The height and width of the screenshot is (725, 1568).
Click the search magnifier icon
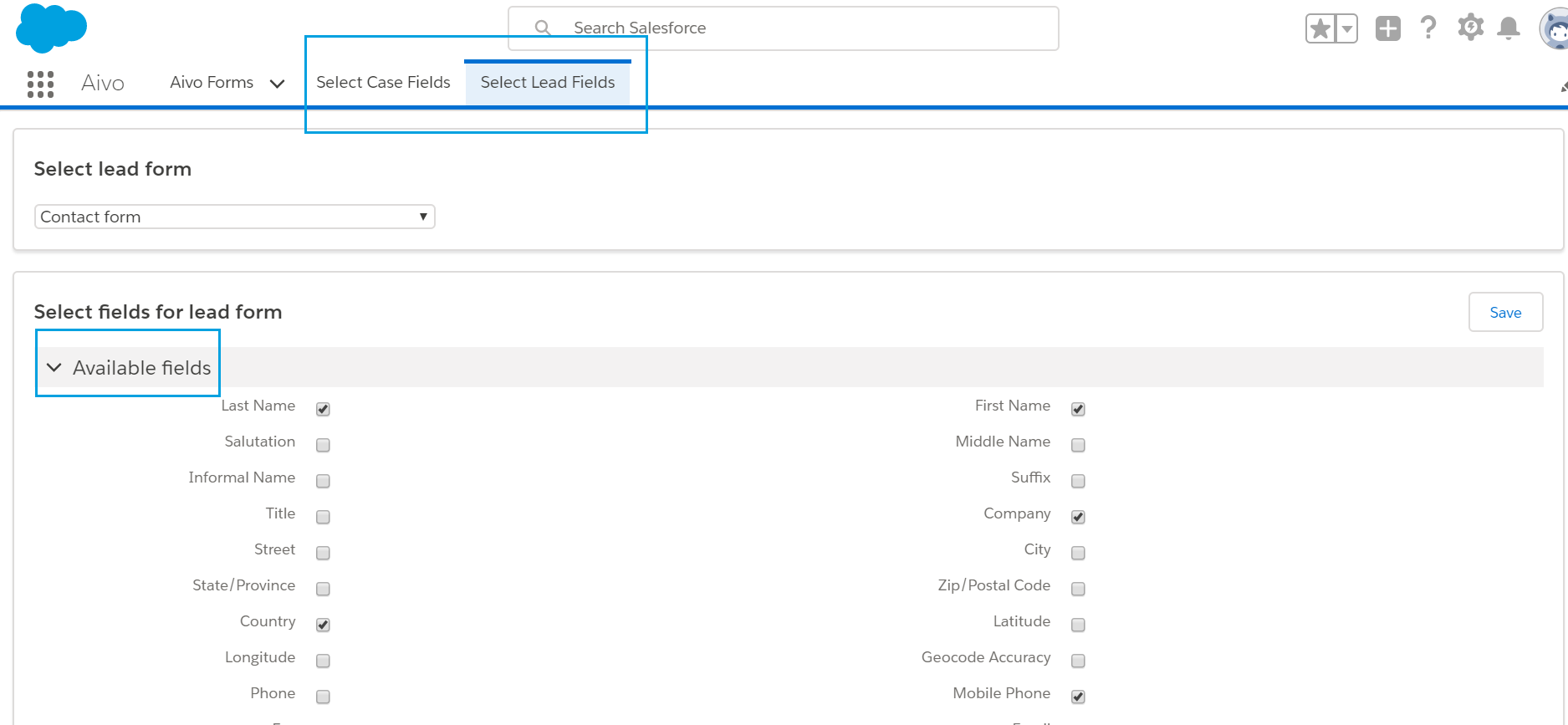pyautogui.click(x=543, y=28)
